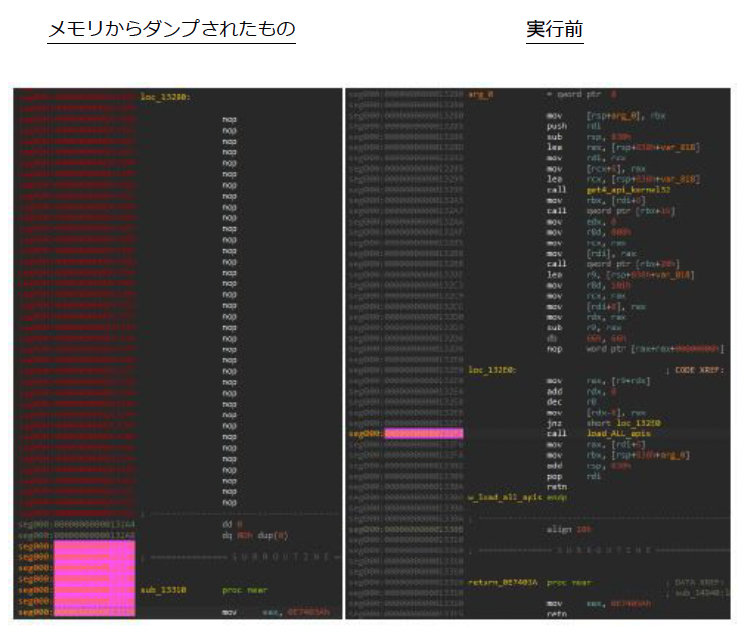Click 'mov eax' below return_0E7403A
The width and height of the screenshot is (747, 632).
coord(598,604)
